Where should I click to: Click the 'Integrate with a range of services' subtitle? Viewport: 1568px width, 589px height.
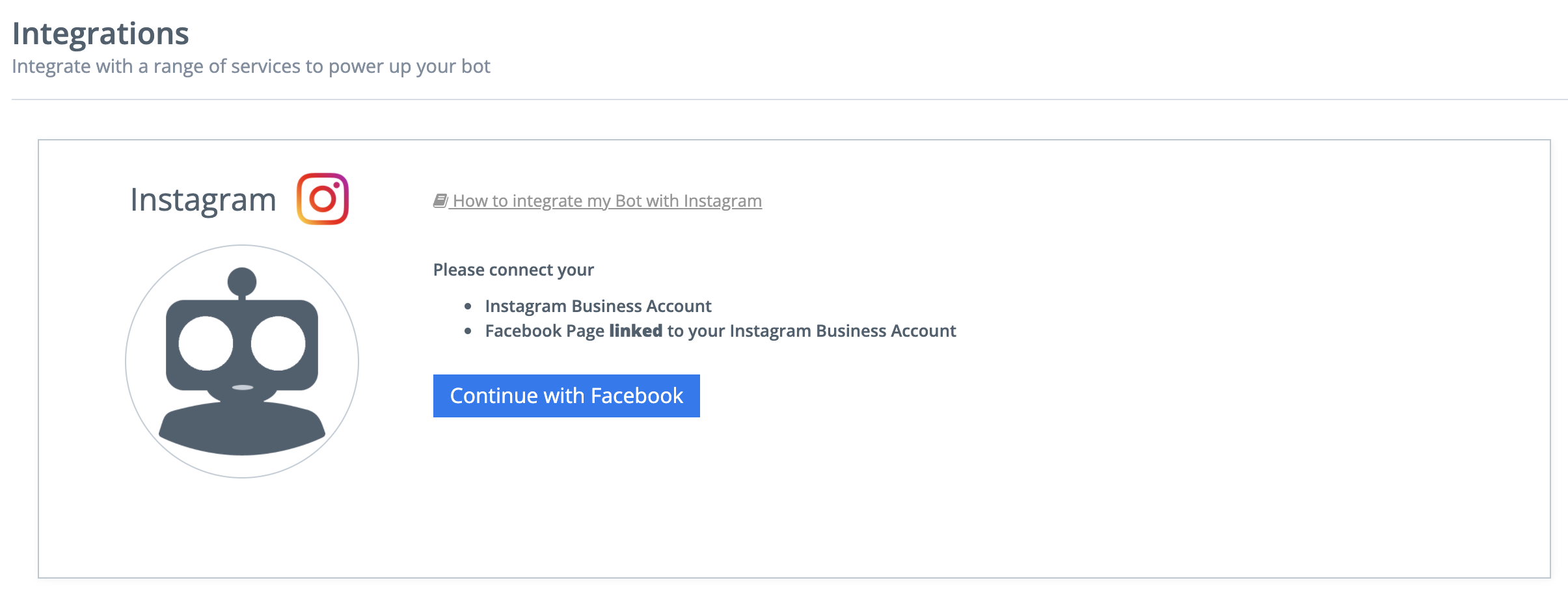point(251,66)
